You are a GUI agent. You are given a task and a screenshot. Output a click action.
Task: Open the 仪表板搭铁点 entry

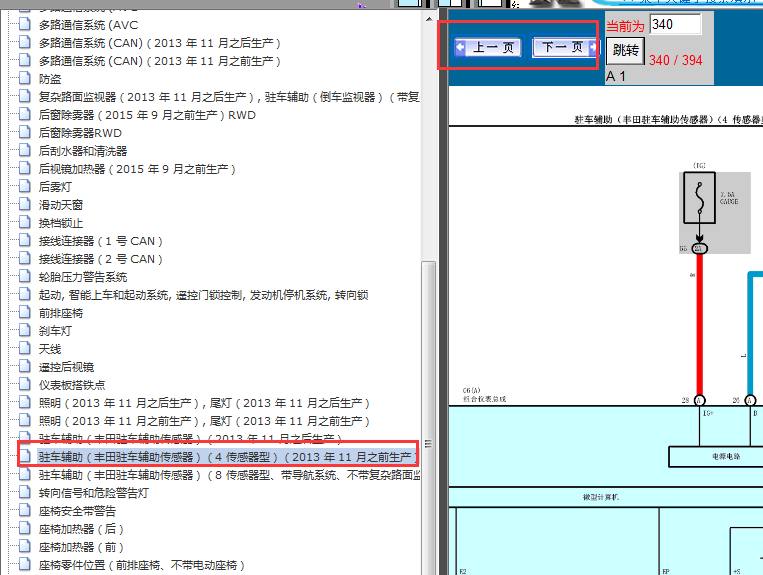pyautogui.click(x=72, y=385)
